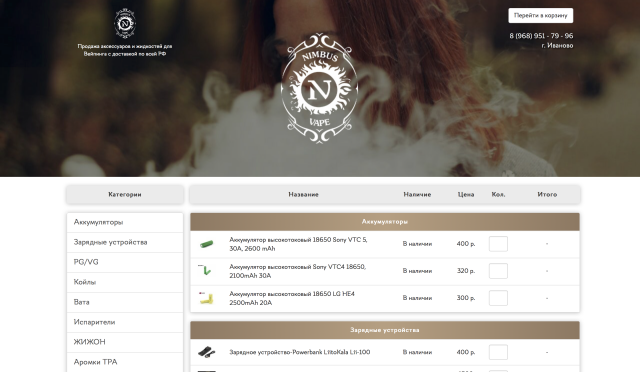Click quantity field for Sony VTC 5 battery
Viewport: 640px width, 372px height.
coord(498,244)
